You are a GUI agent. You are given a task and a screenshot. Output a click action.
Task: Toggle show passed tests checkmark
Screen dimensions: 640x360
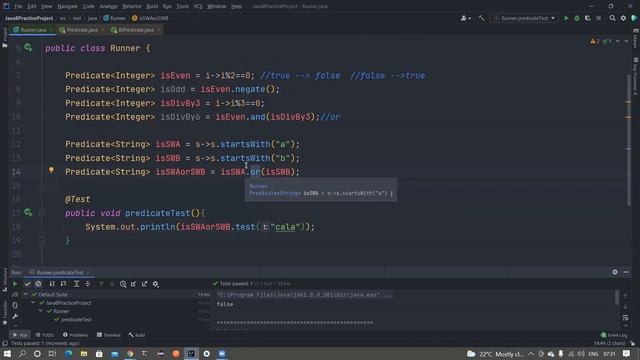[x=27, y=284]
